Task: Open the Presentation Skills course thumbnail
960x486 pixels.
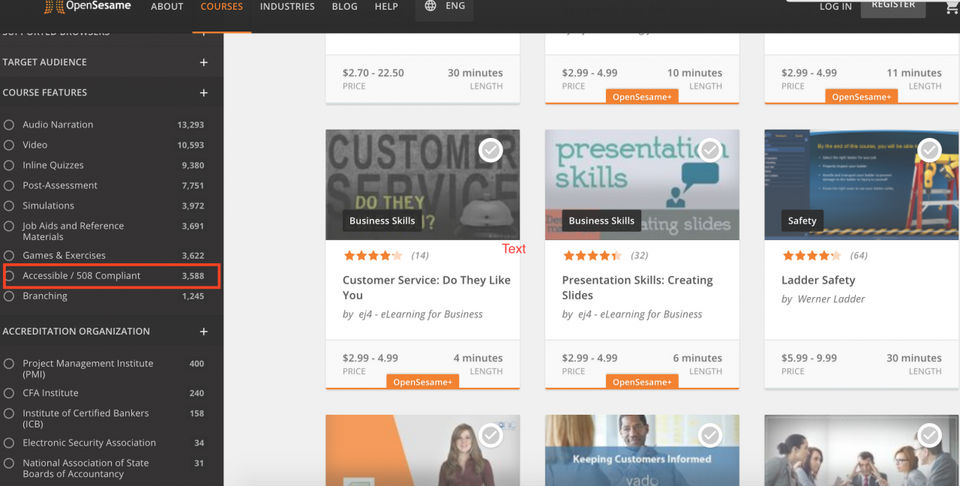Action: click(x=642, y=184)
